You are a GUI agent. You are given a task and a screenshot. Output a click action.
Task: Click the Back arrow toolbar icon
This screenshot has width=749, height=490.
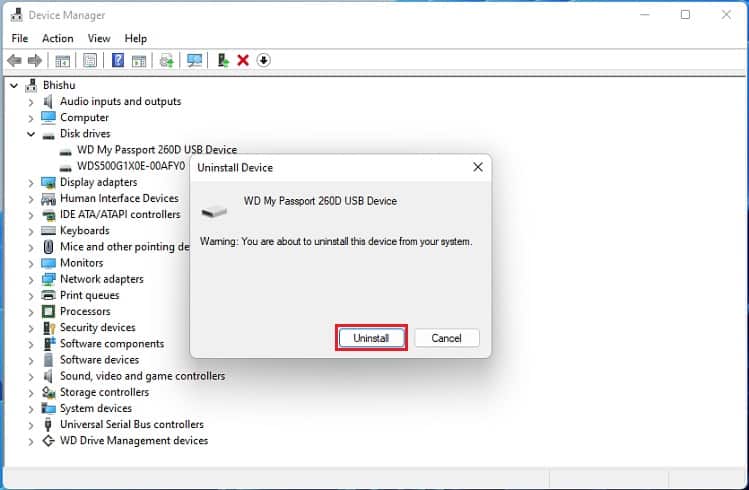click(x=14, y=61)
